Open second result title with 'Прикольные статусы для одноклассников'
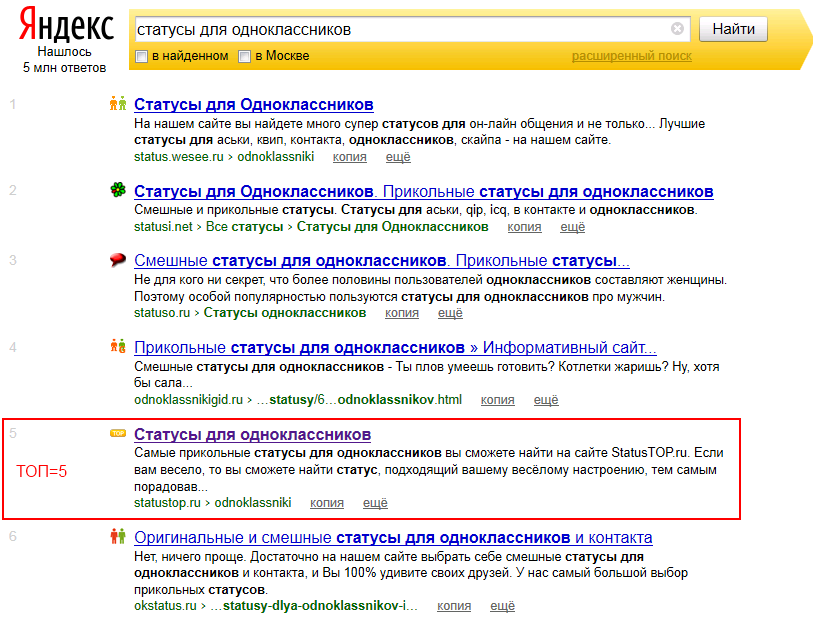This screenshot has height=625, width=813. tap(424, 191)
